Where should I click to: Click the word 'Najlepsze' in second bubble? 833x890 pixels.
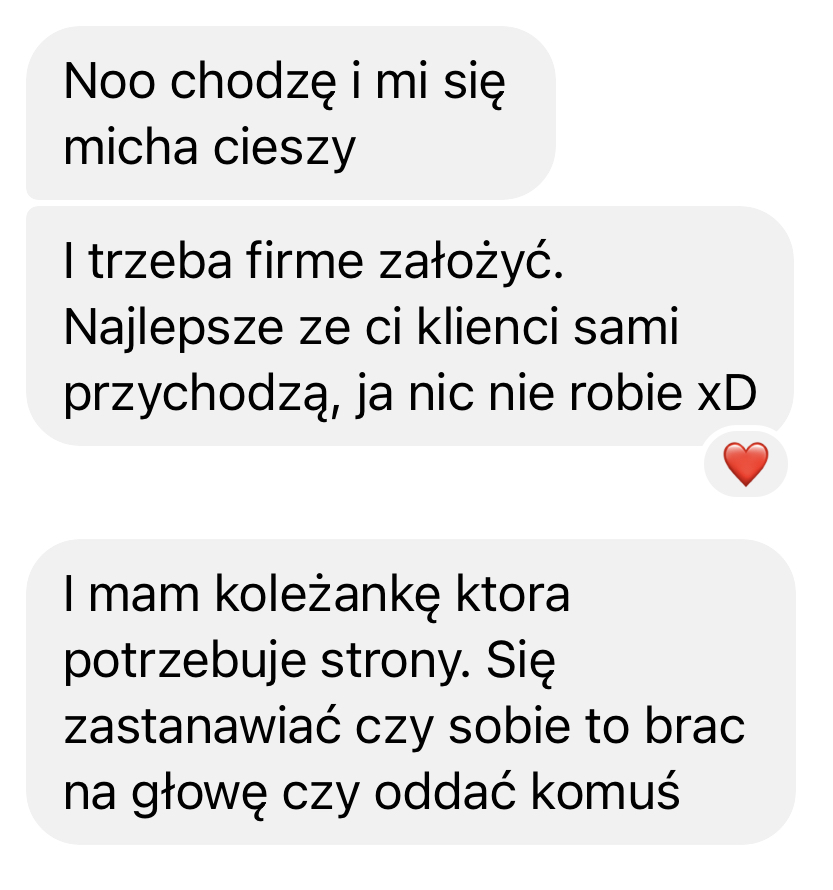(x=174, y=329)
